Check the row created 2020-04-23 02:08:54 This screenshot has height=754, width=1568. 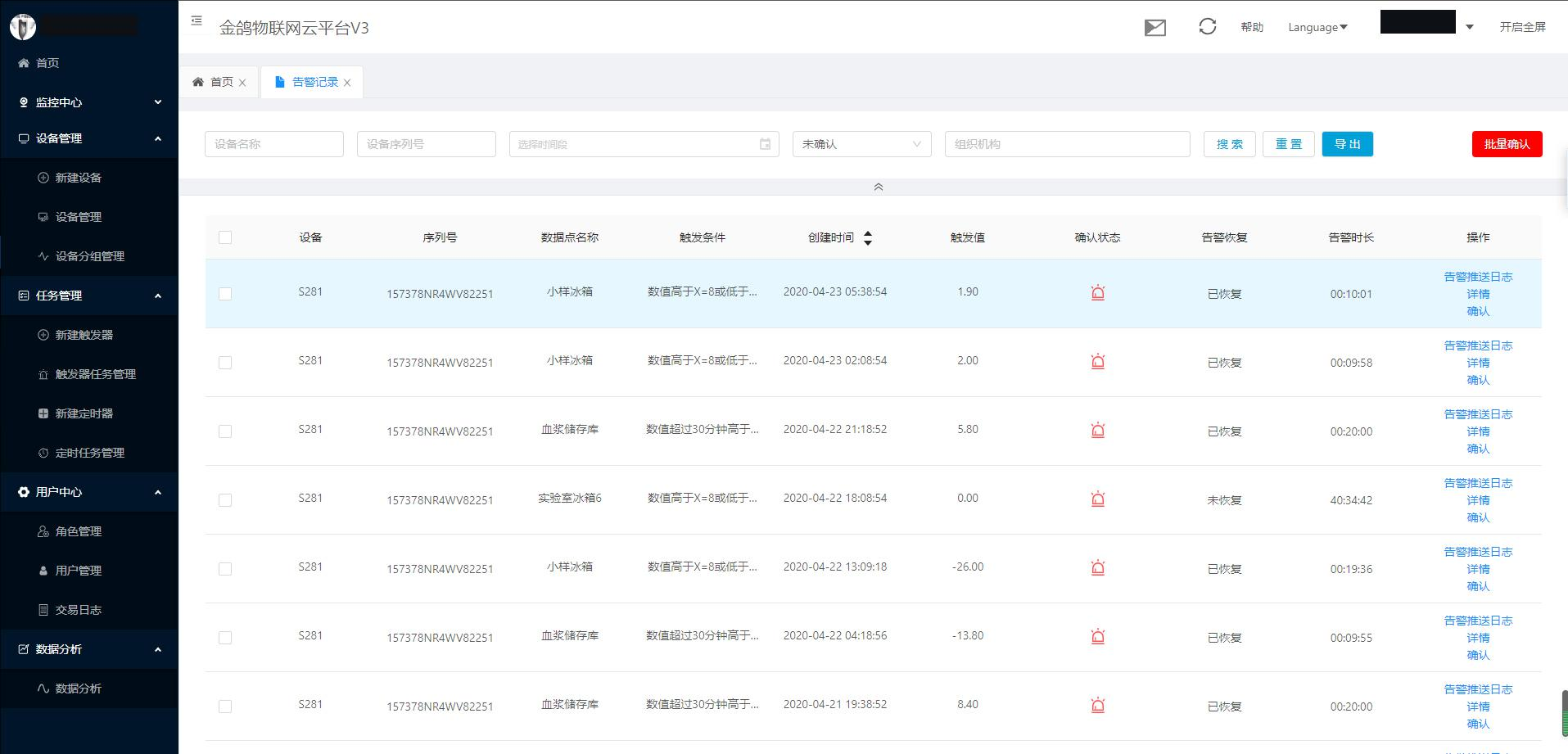click(x=225, y=363)
